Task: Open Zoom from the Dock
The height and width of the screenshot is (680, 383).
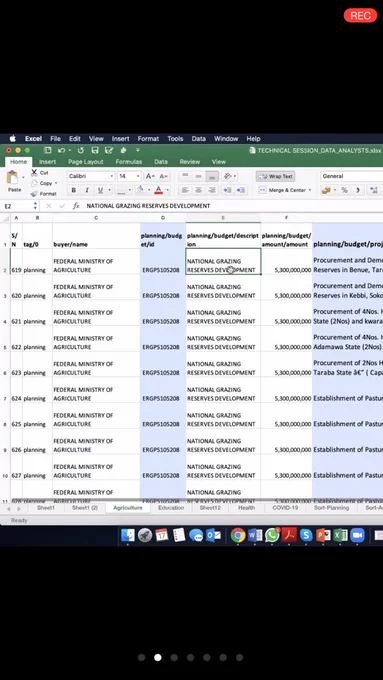Action: (x=357, y=535)
